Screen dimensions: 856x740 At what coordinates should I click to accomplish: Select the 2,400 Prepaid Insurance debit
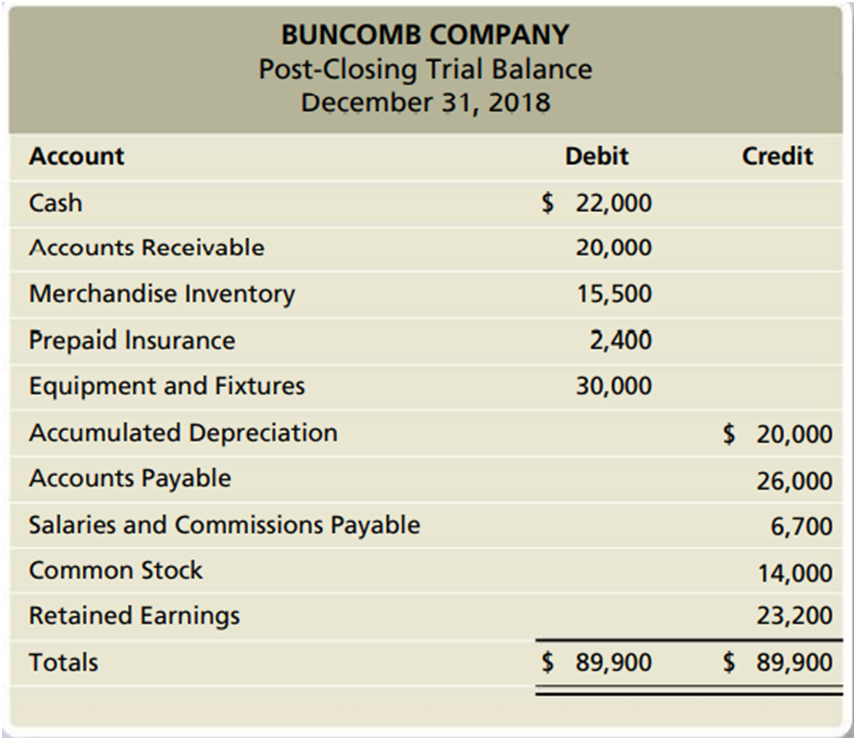(x=620, y=340)
